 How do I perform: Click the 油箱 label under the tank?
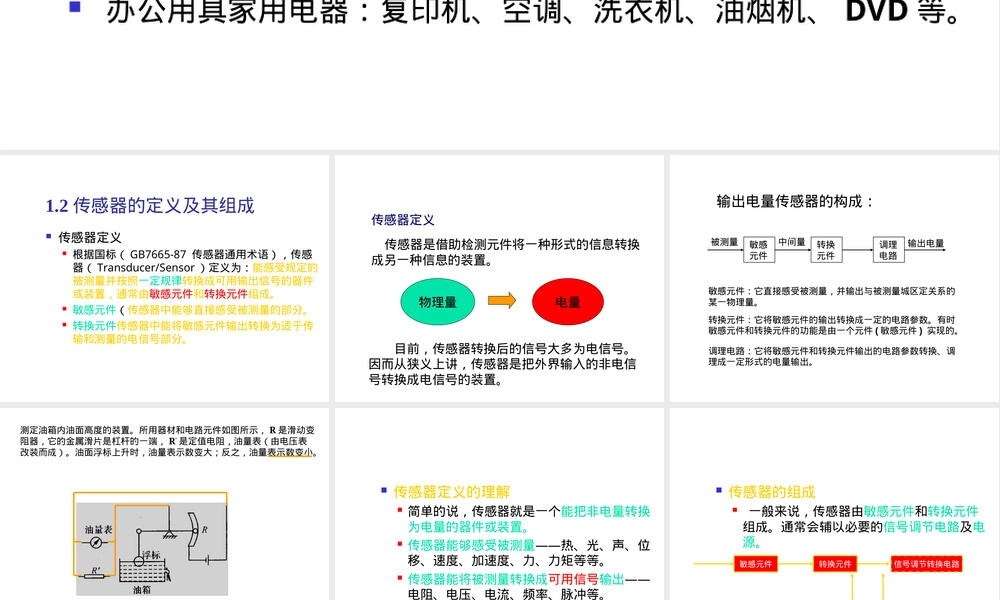click(142, 590)
